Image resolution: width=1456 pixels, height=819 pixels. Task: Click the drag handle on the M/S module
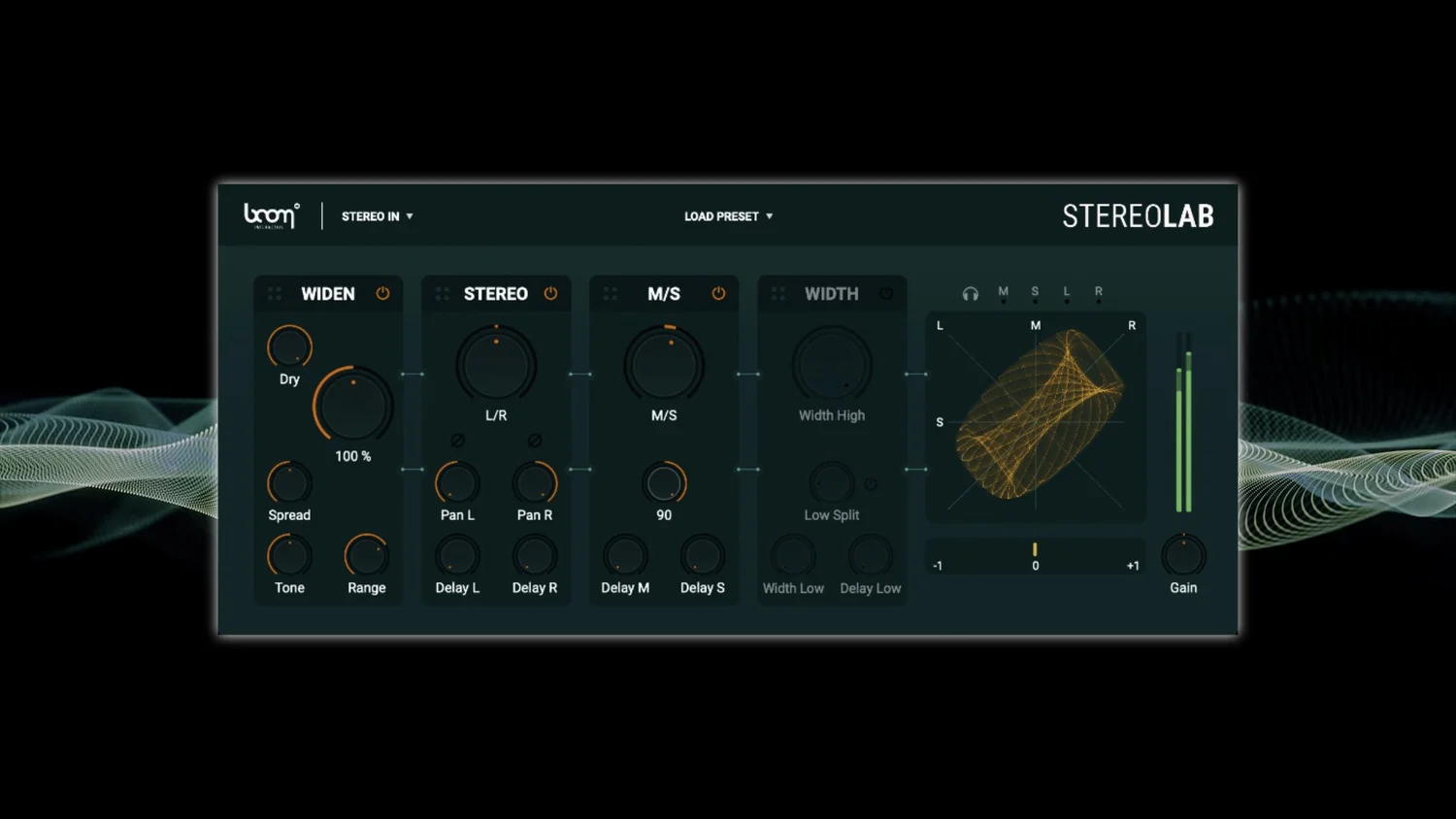click(x=610, y=293)
